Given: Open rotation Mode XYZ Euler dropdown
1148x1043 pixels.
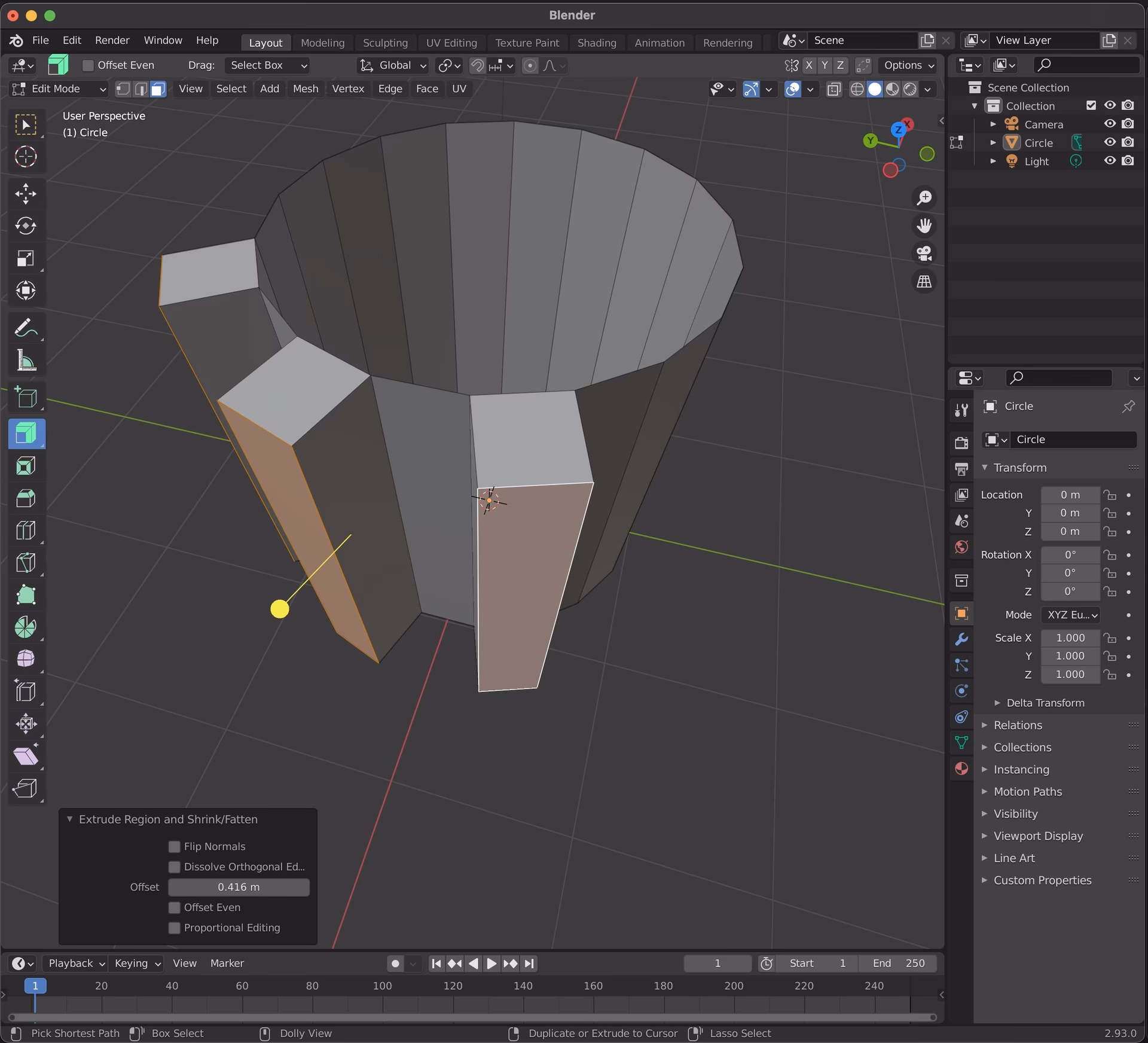Looking at the screenshot, I should (x=1070, y=615).
